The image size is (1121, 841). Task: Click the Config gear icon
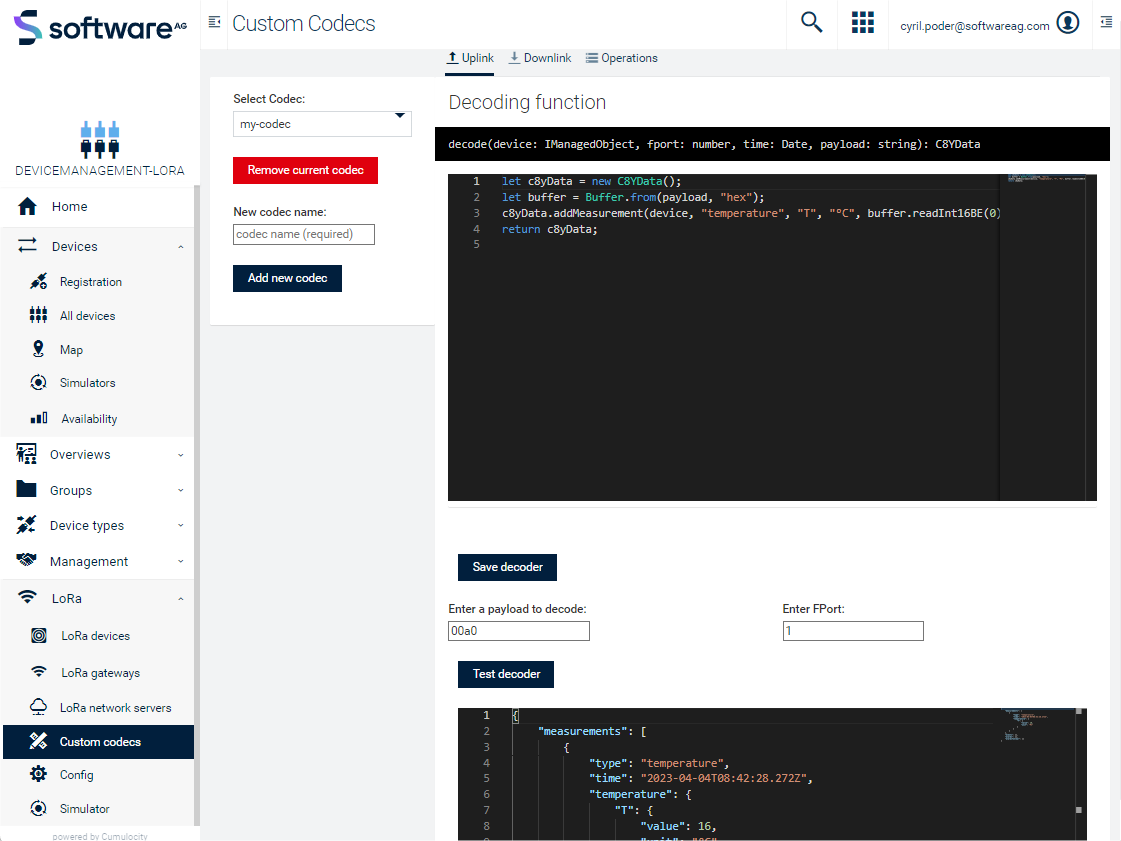click(x=39, y=774)
